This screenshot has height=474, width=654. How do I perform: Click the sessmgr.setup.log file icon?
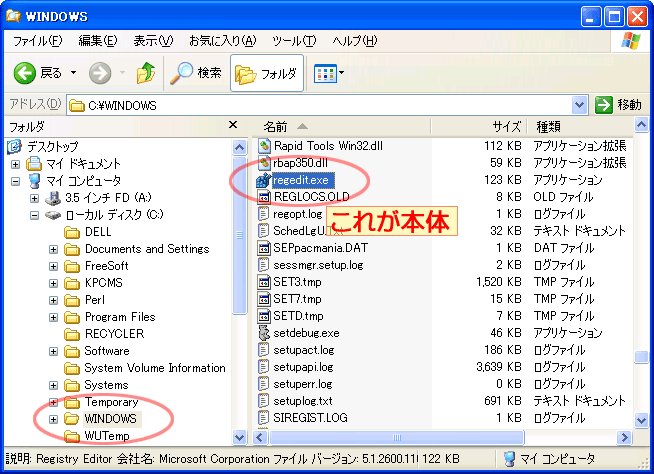264,265
